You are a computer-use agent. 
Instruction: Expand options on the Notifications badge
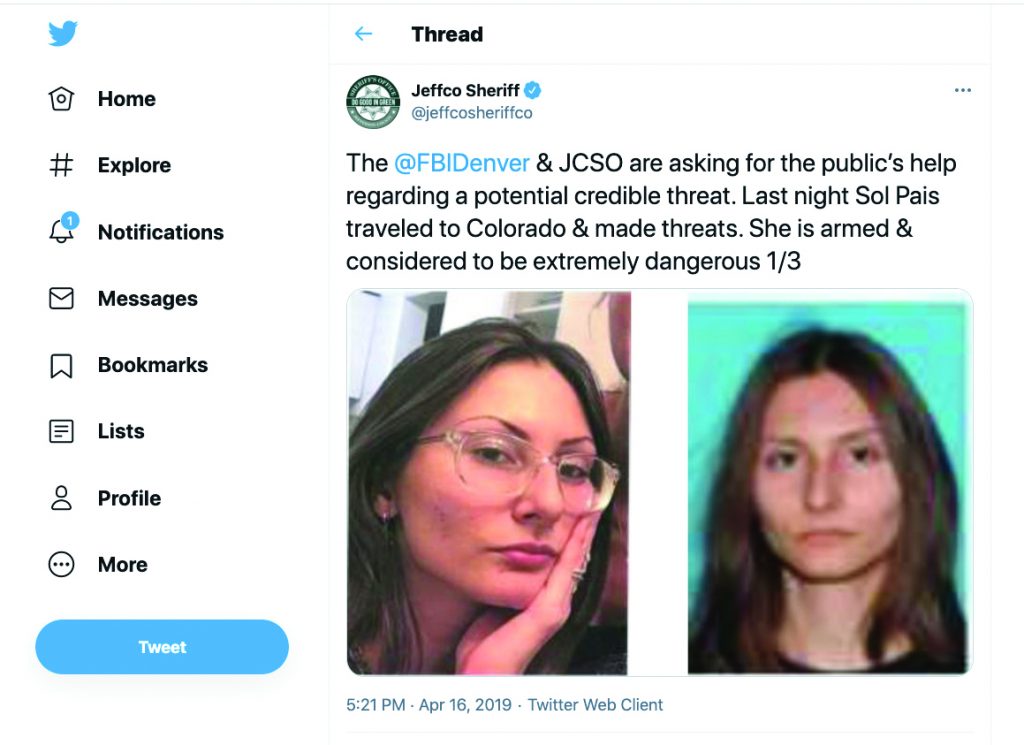[x=69, y=222]
